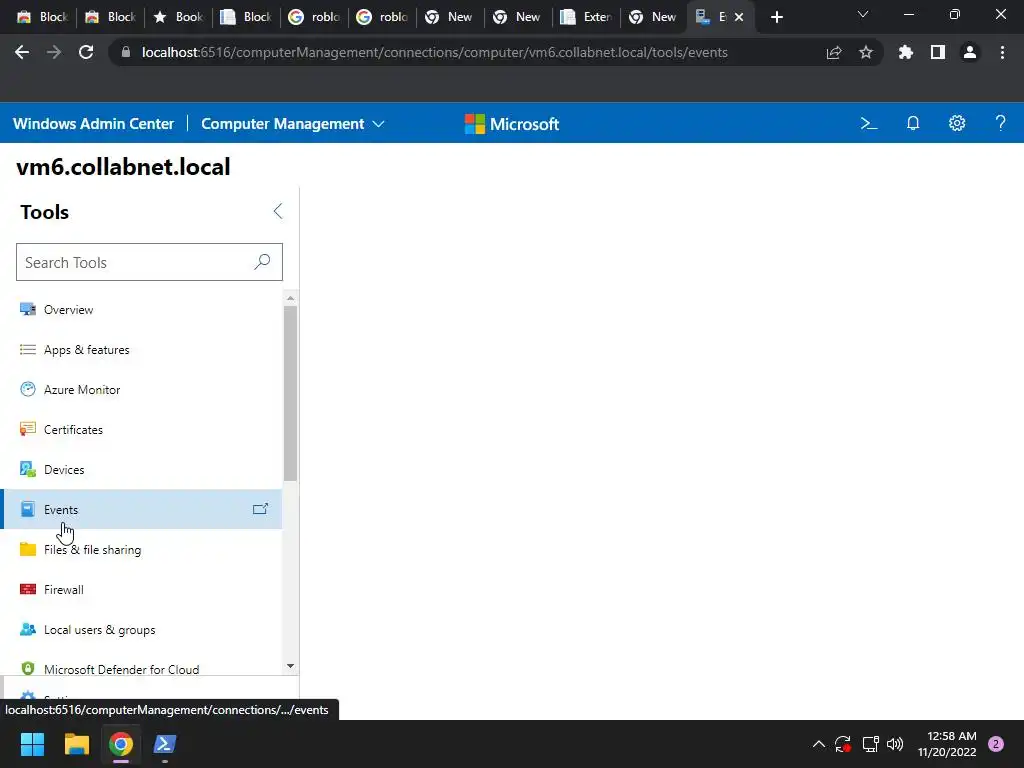The height and width of the screenshot is (768, 1024).
Task: Open the Devices tool label
Action: (64, 470)
